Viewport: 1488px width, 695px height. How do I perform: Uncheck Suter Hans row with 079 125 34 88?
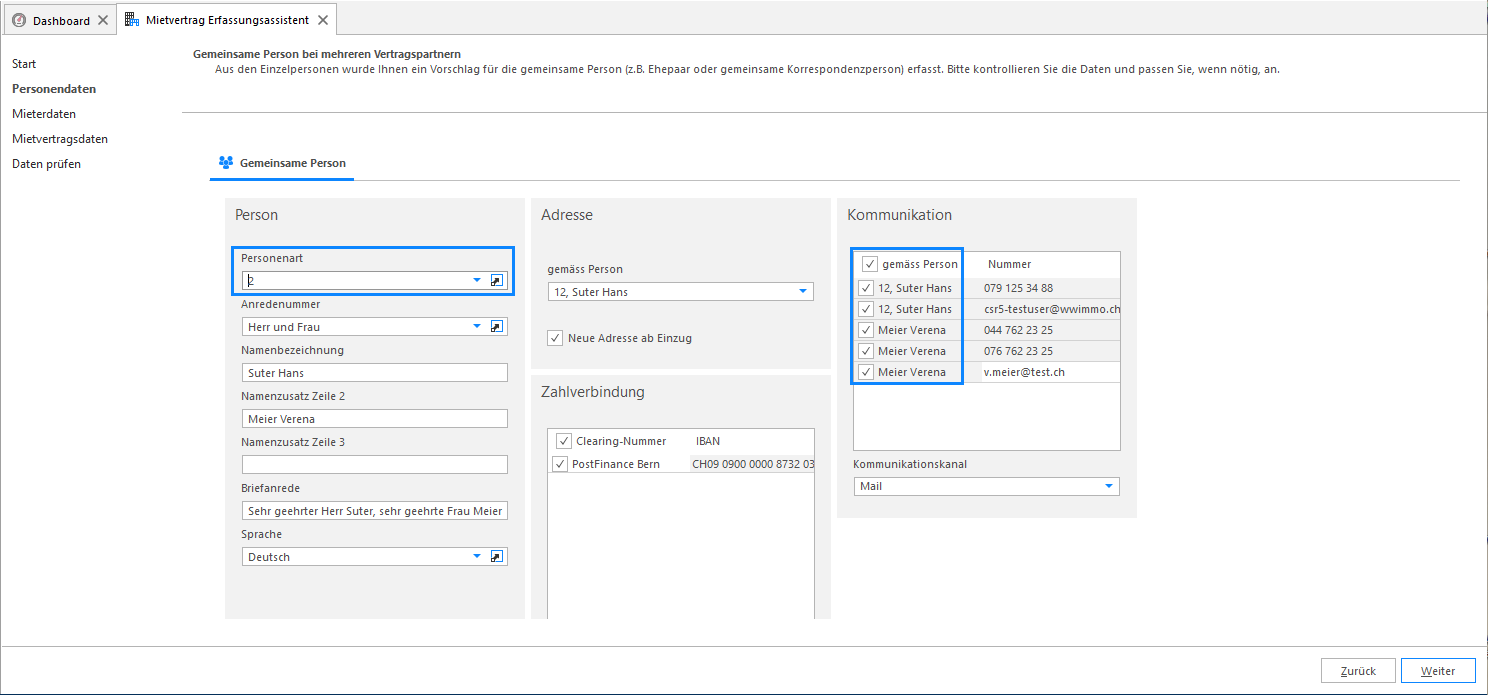[866, 288]
